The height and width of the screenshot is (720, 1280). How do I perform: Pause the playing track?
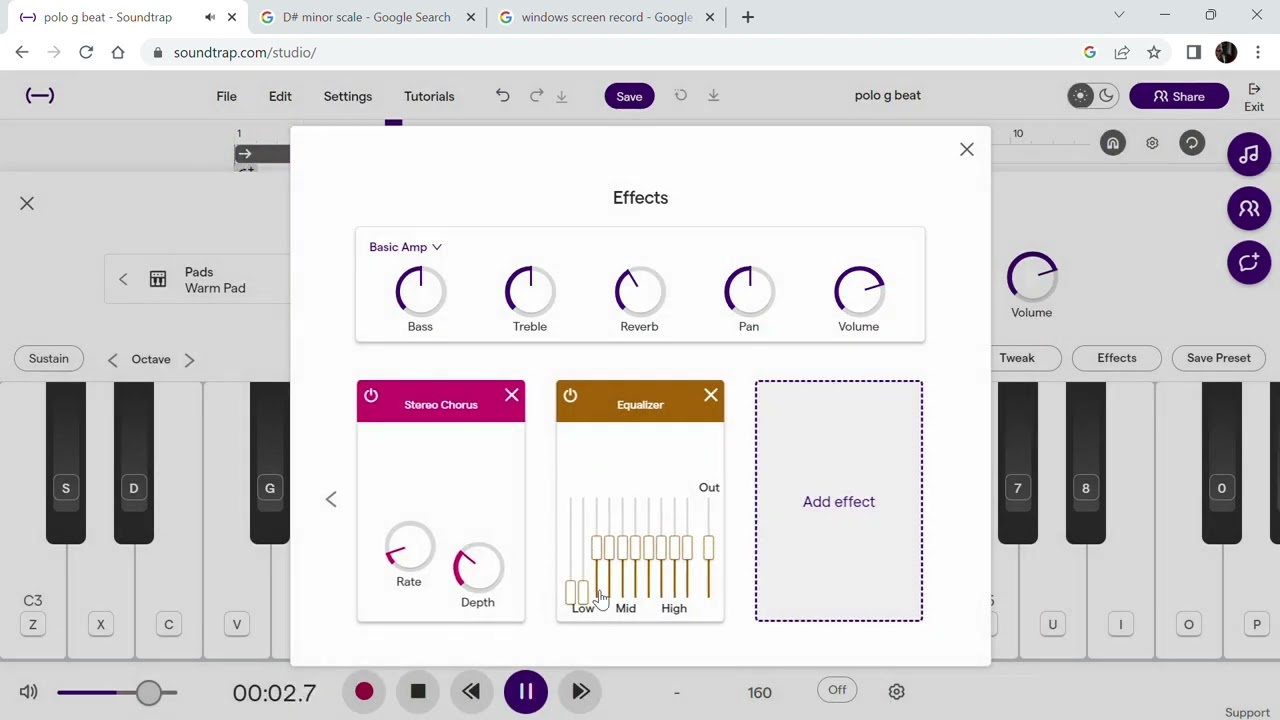tap(525, 691)
